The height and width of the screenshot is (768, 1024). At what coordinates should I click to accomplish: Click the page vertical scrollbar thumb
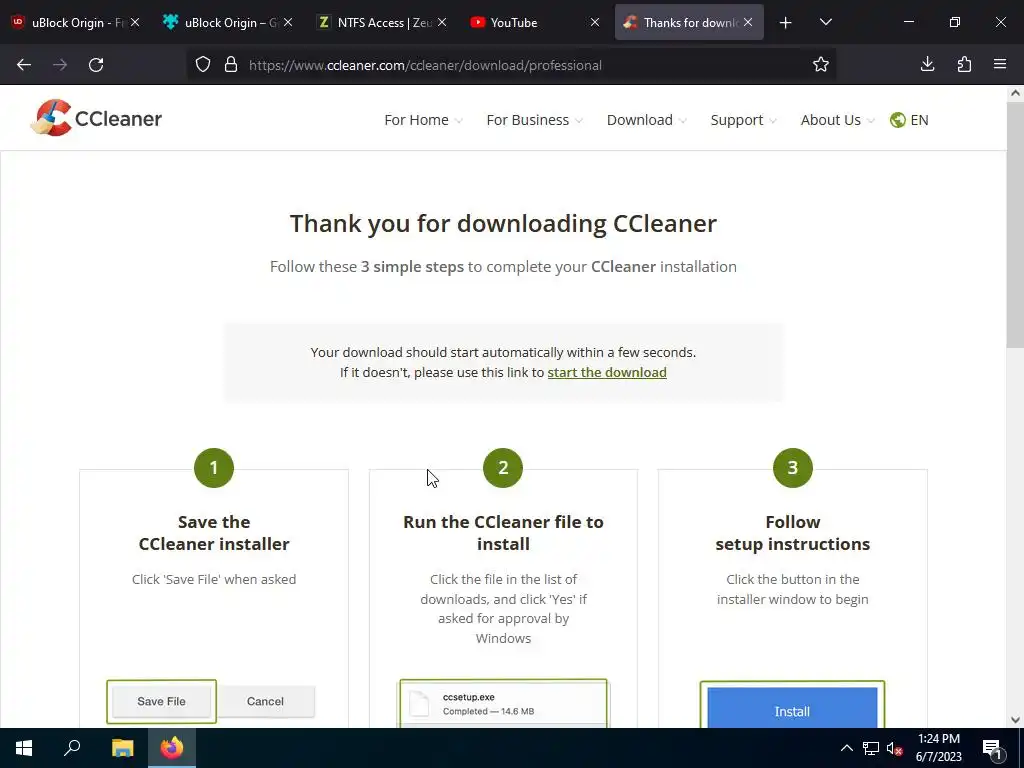[1015, 225]
